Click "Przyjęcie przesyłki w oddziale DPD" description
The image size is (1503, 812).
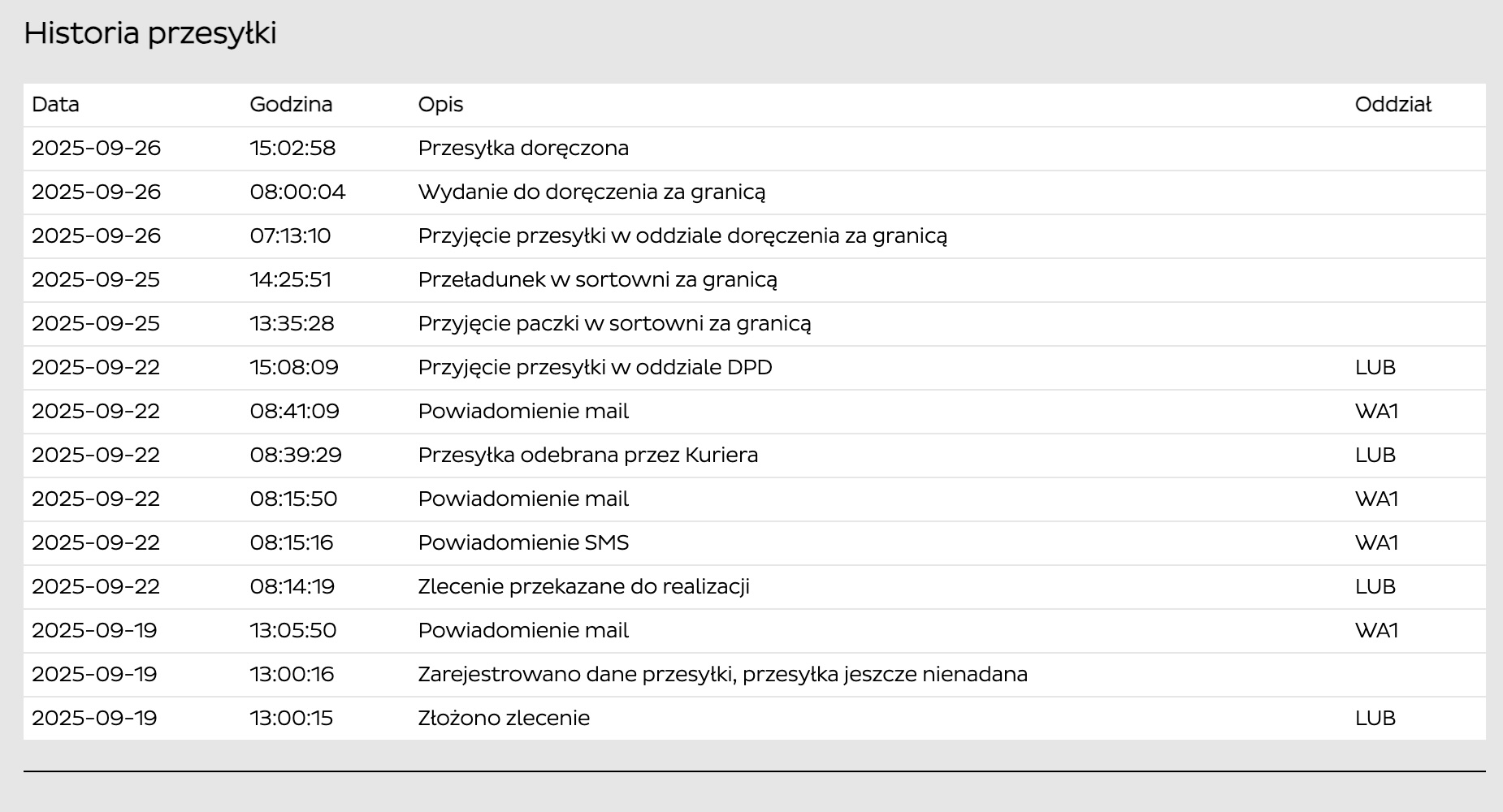pos(595,368)
